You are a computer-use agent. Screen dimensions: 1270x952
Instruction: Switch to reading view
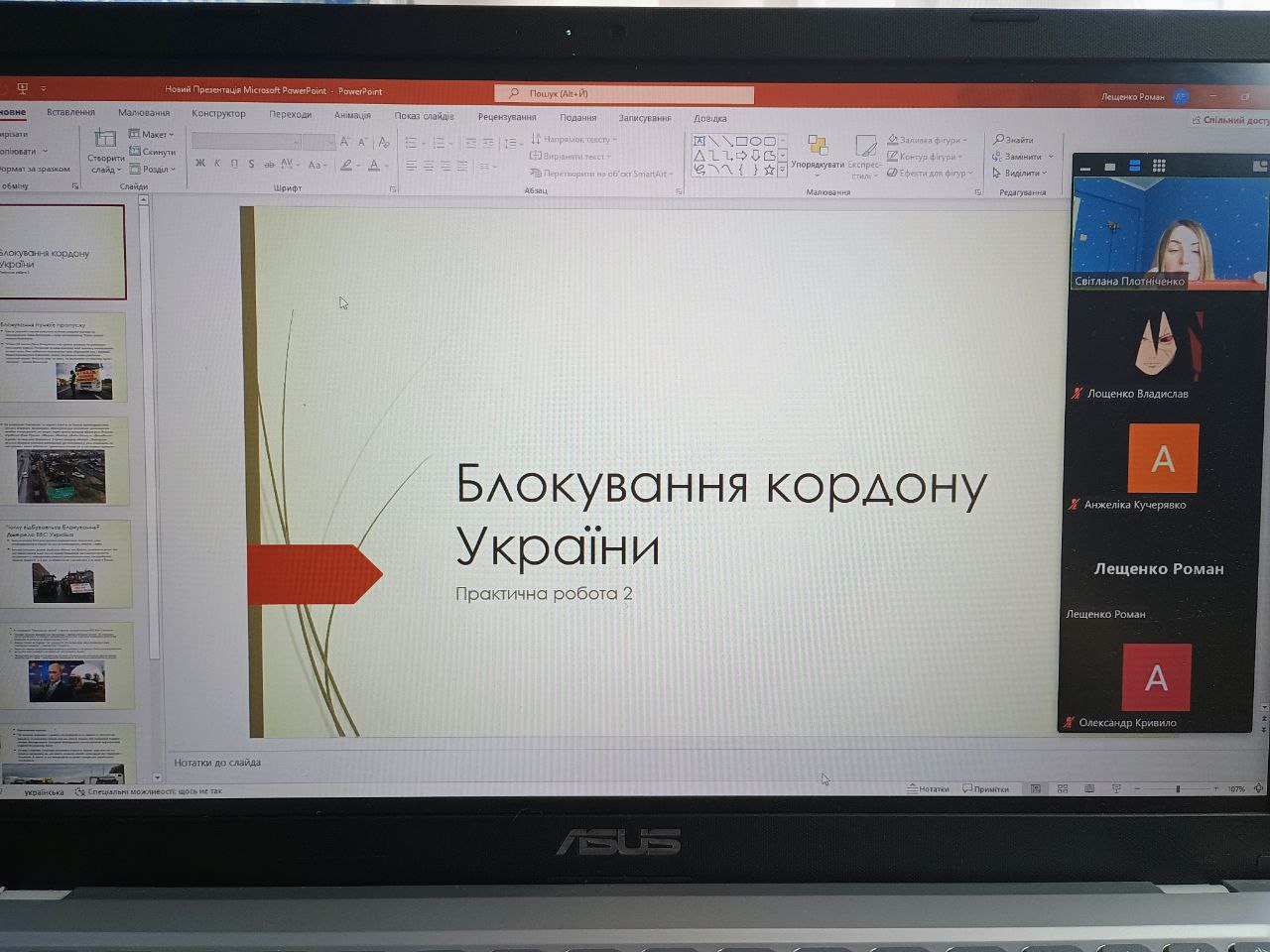click(1089, 788)
